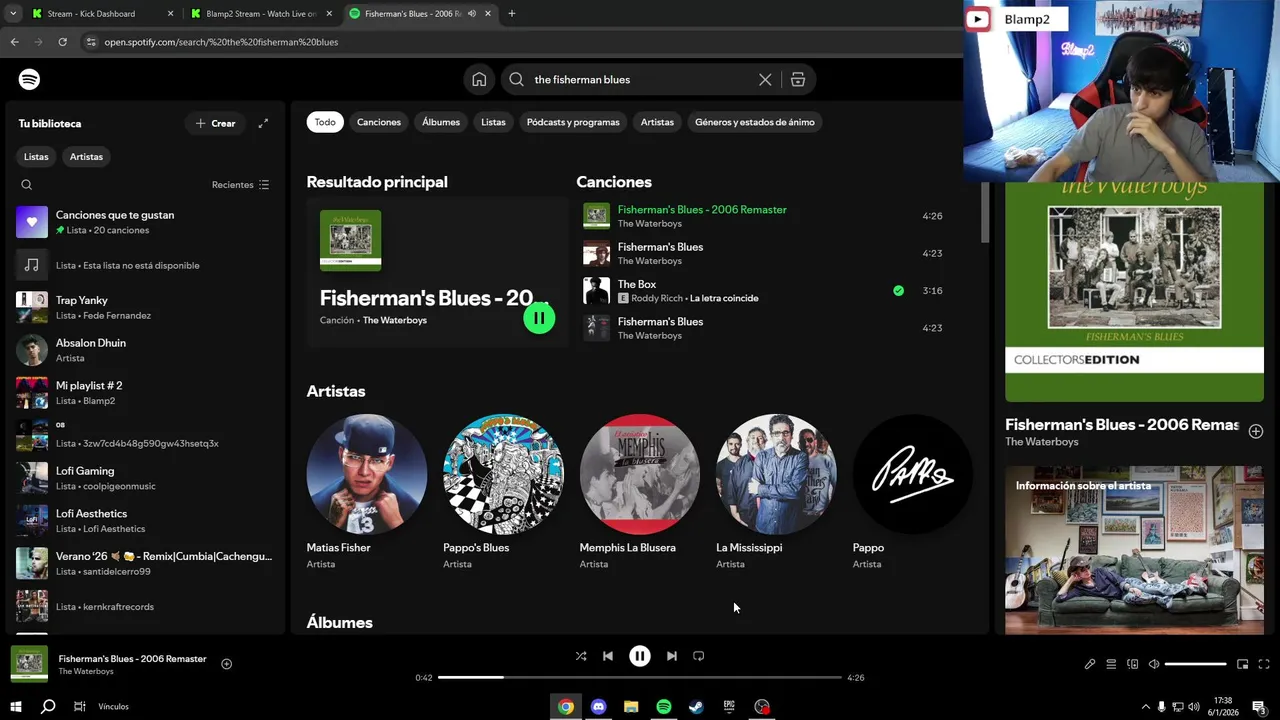Click the Spotify logo icon
This screenshot has width=1280, height=720.
tap(29, 79)
